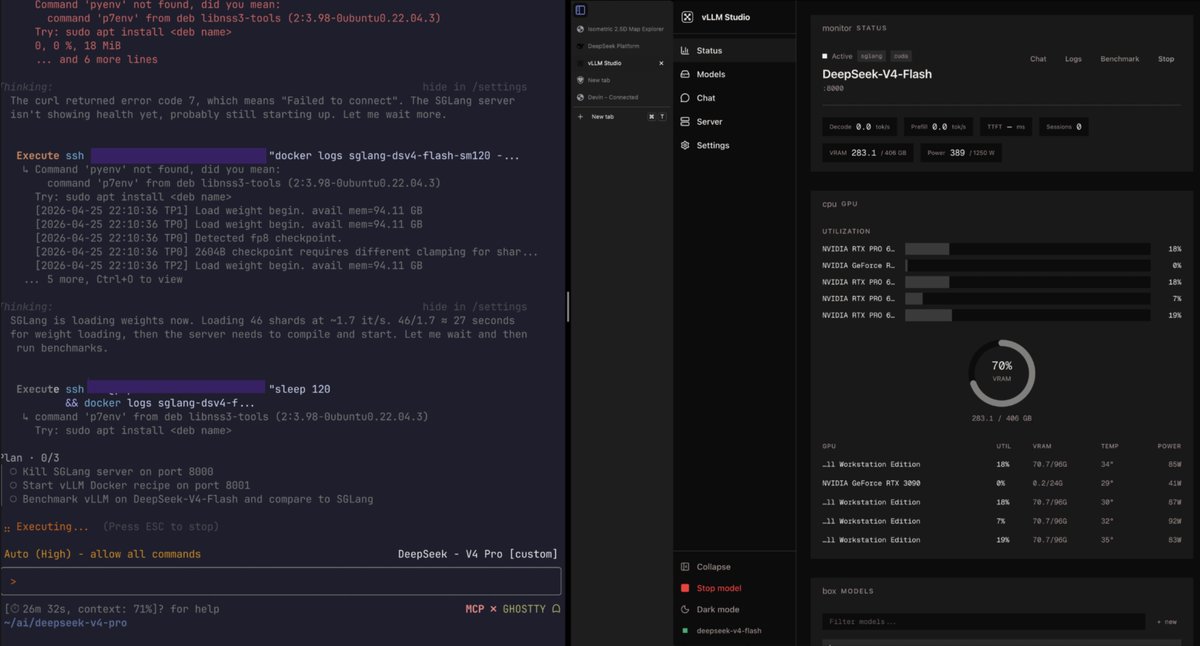Click the + new model button
This screenshot has width=1200, height=646.
(x=1166, y=621)
